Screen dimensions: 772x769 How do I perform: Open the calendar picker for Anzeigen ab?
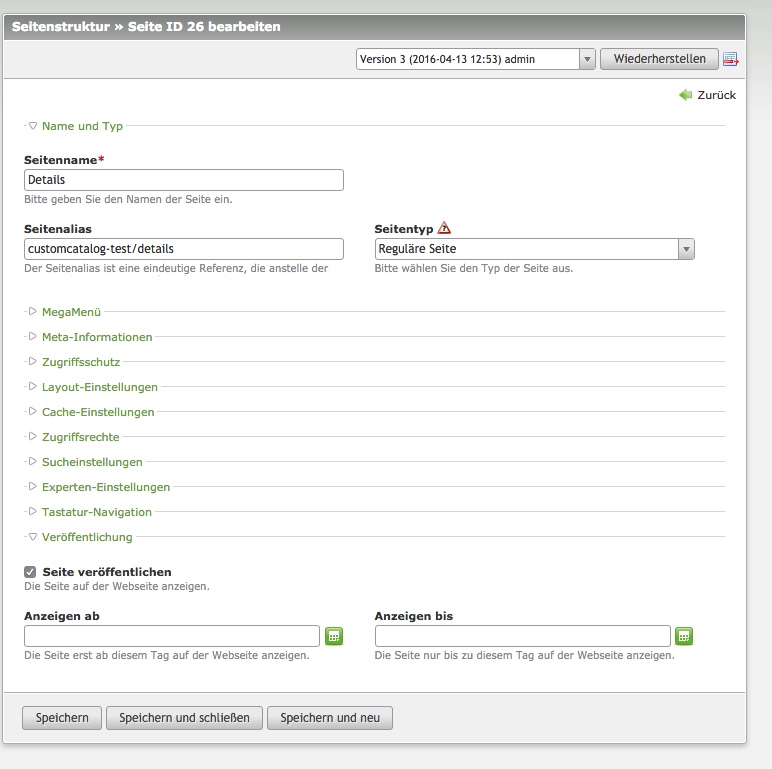(x=334, y=636)
